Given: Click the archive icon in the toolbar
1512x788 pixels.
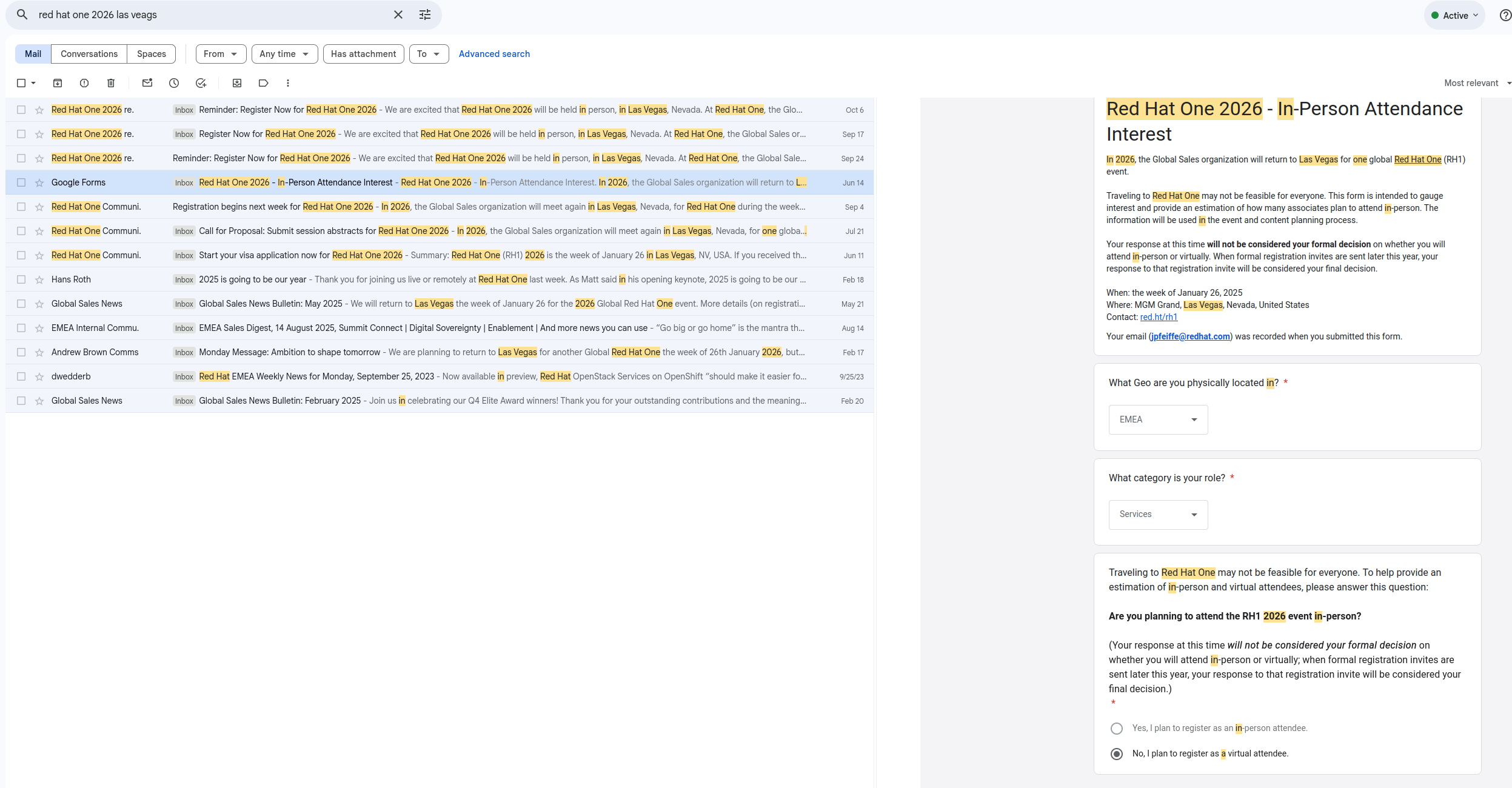Looking at the screenshot, I should pyautogui.click(x=58, y=83).
